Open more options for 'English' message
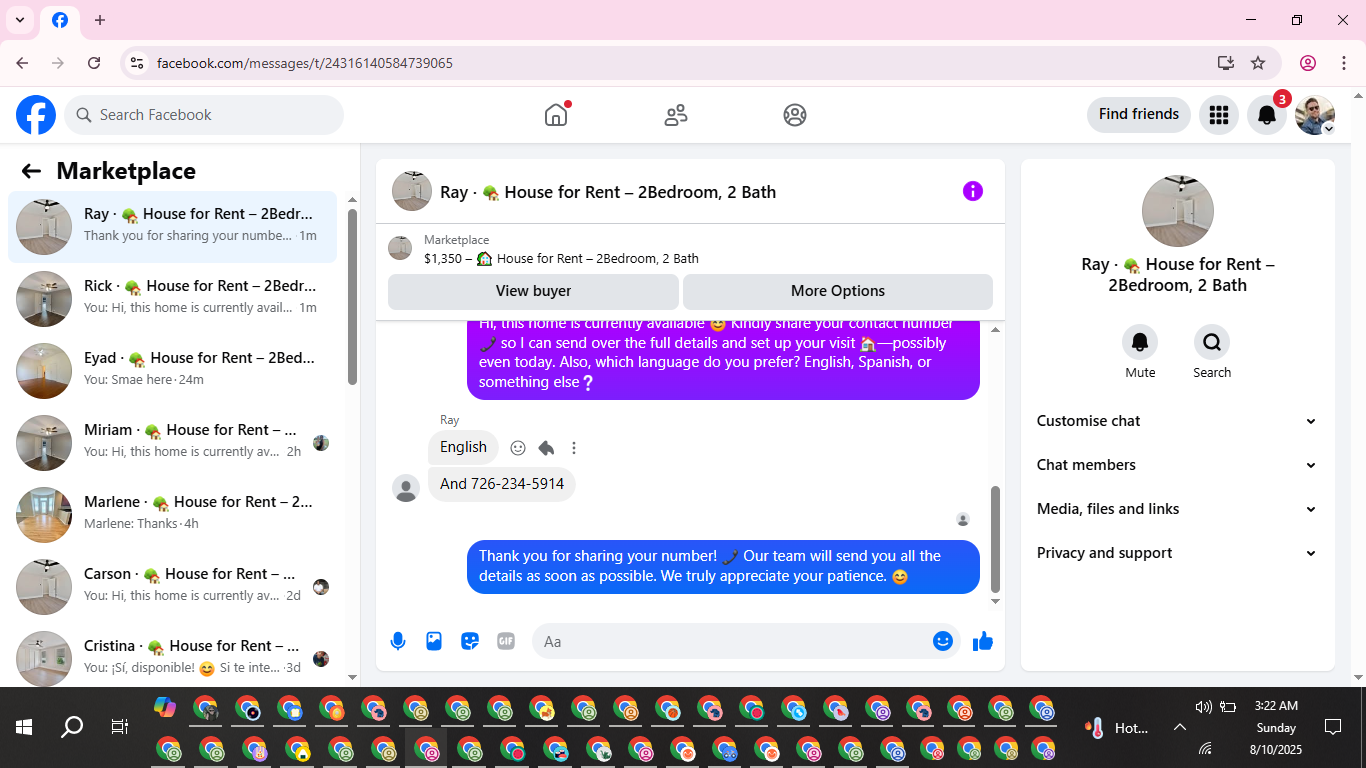The height and width of the screenshot is (768, 1366). tap(574, 448)
